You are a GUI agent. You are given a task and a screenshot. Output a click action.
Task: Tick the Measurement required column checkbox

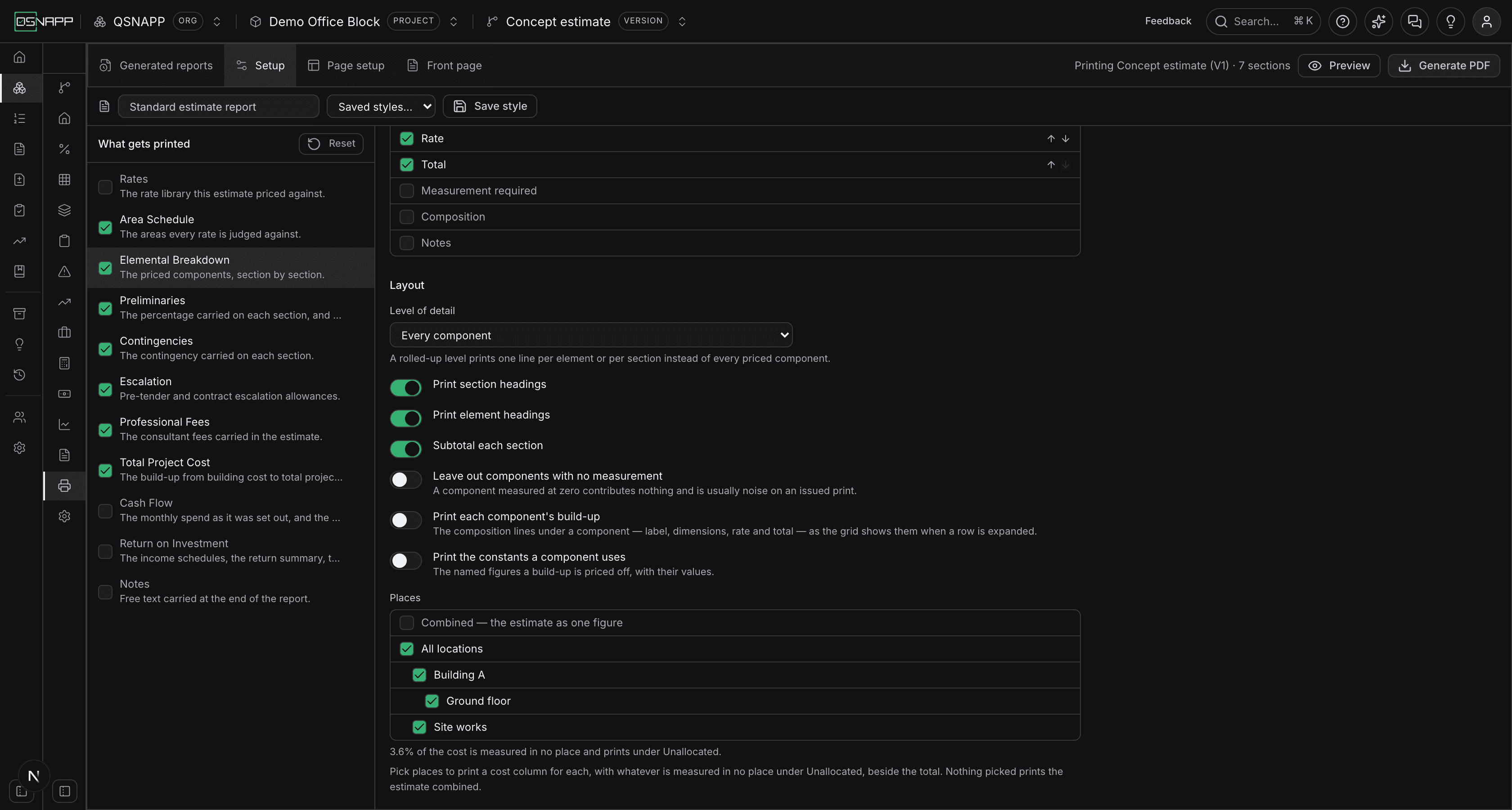tap(407, 191)
